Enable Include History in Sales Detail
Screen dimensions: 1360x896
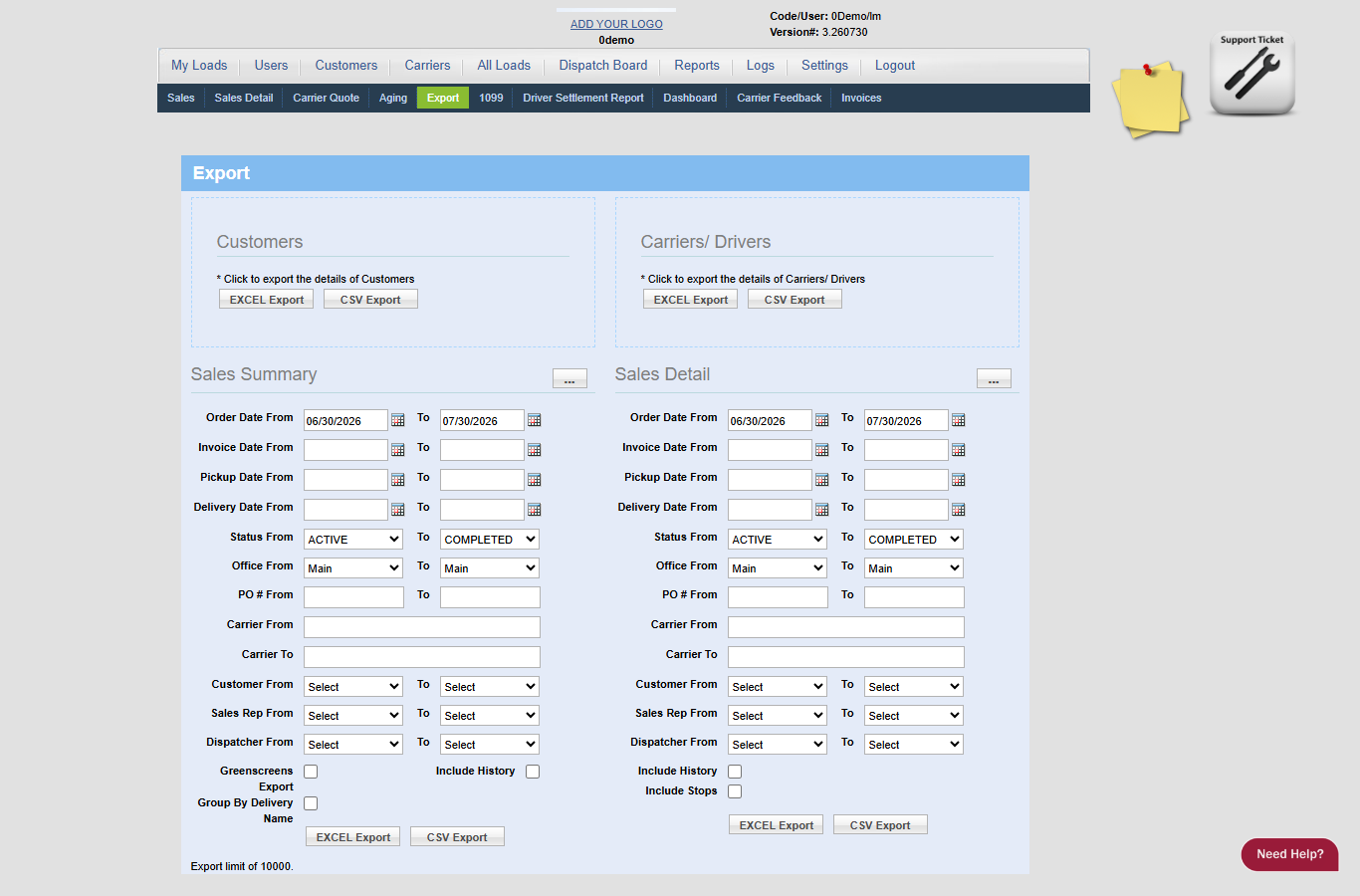pos(735,772)
